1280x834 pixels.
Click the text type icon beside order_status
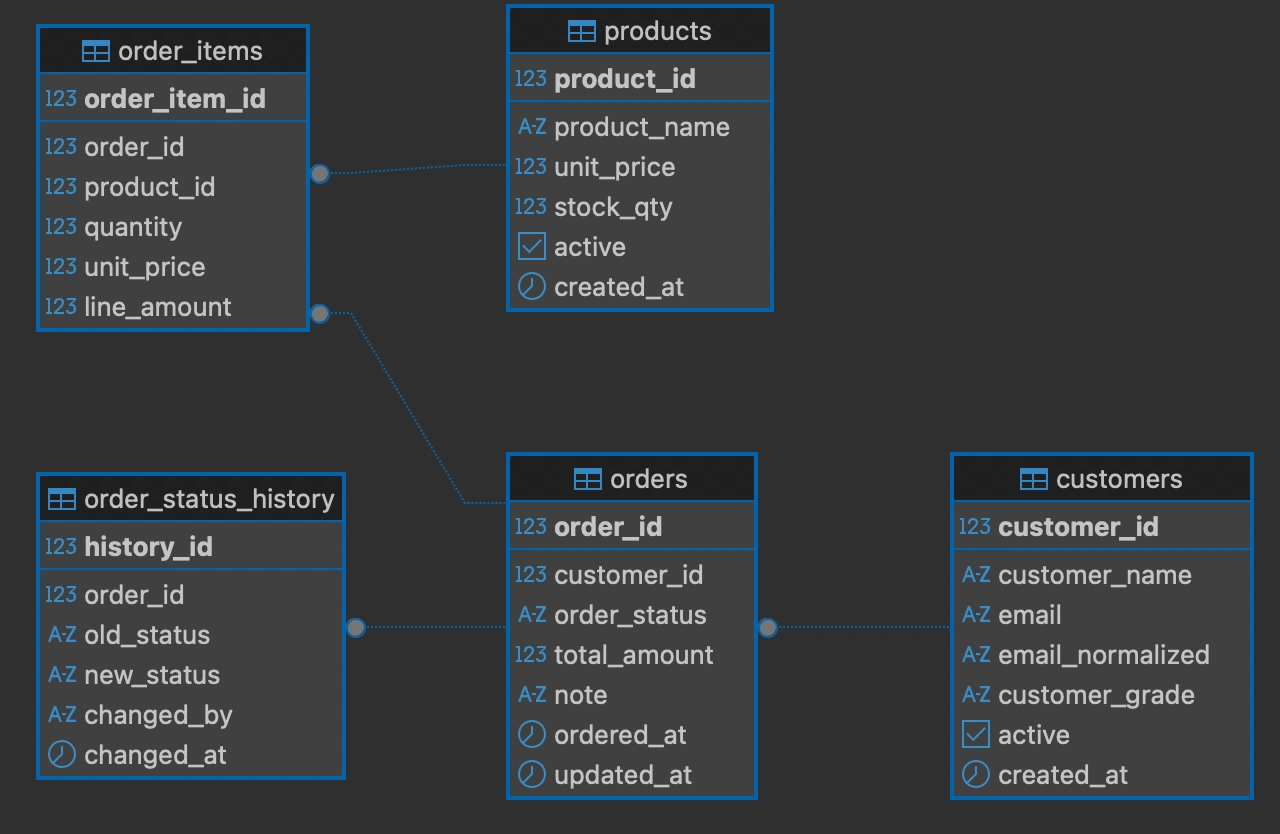point(531,614)
